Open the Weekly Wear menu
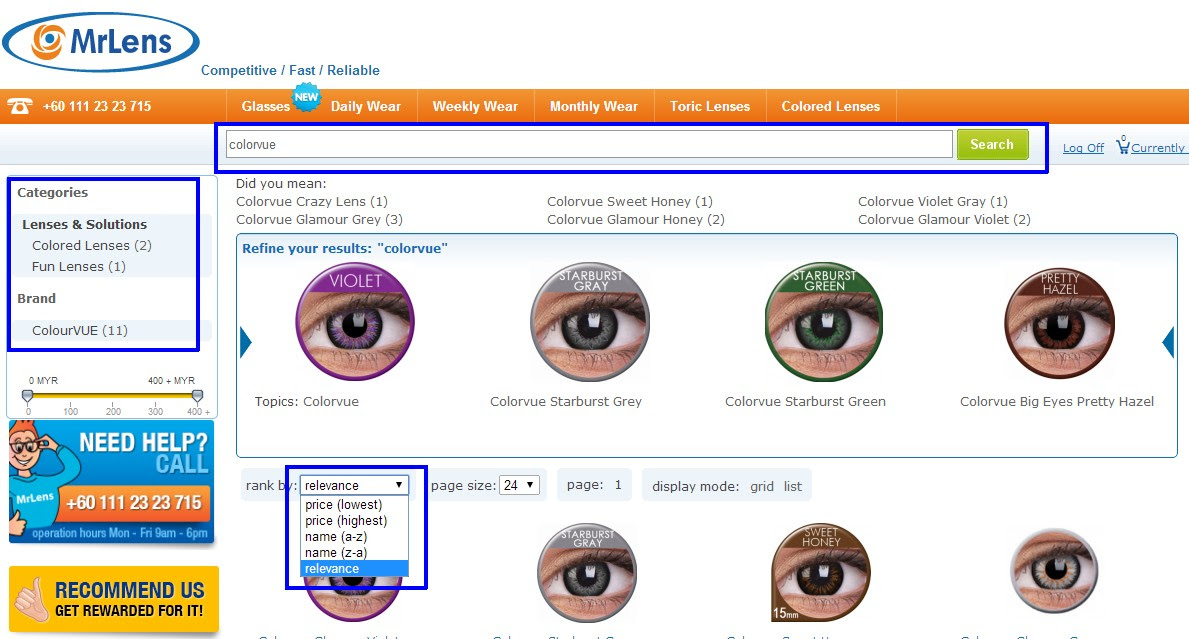This screenshot has width=1189, height=639. pyautogui.click(x=475, y=106)
